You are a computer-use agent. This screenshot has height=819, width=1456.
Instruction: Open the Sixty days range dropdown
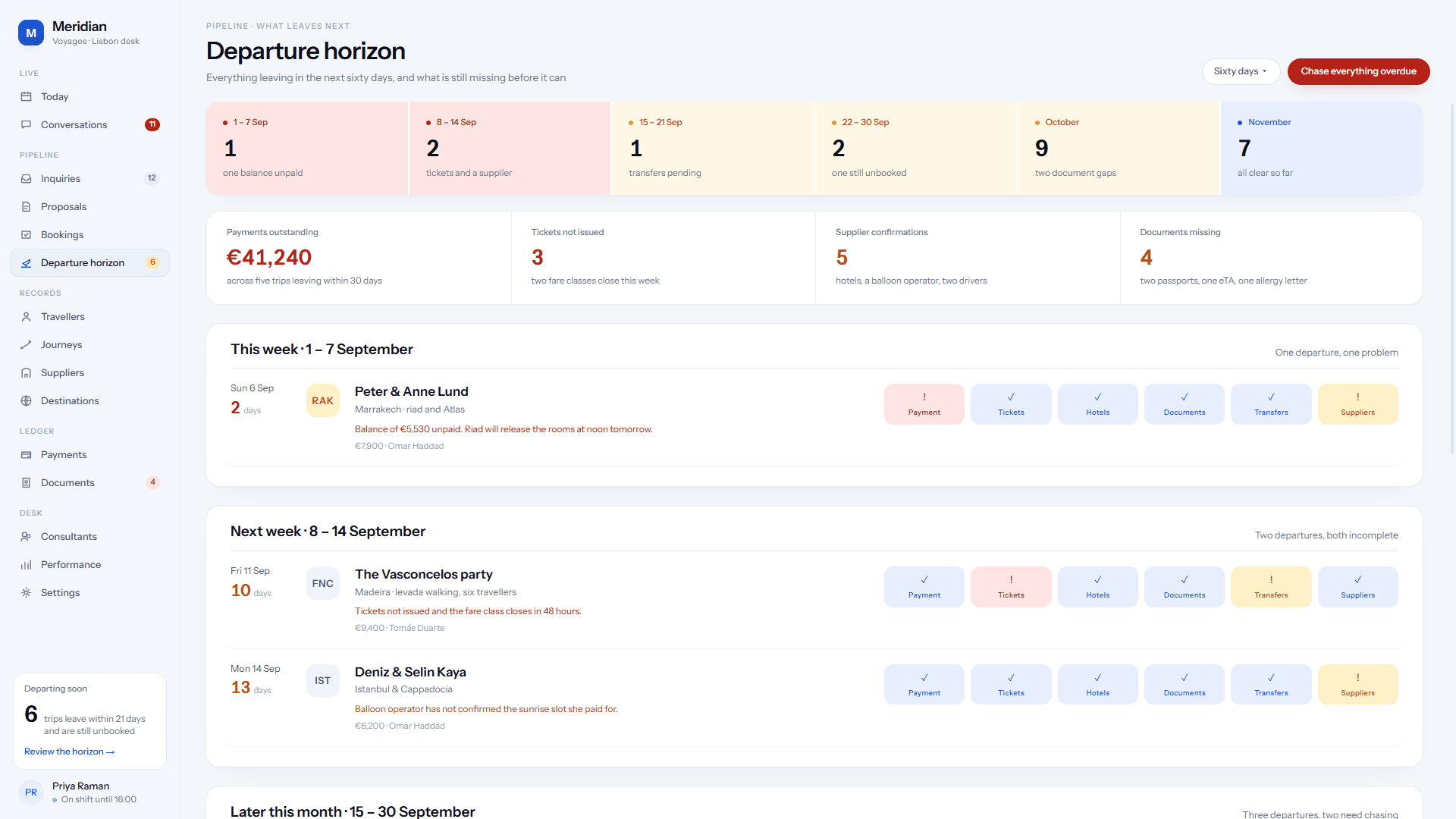(x=1241, y=71)
